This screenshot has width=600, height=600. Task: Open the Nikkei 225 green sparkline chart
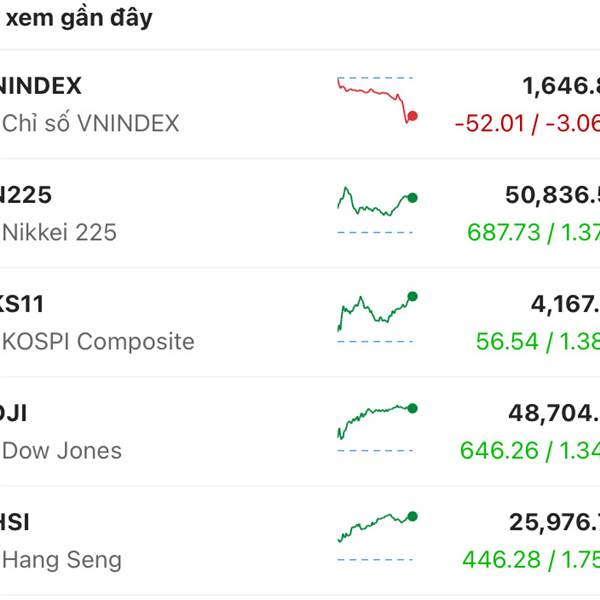(376, 205)
